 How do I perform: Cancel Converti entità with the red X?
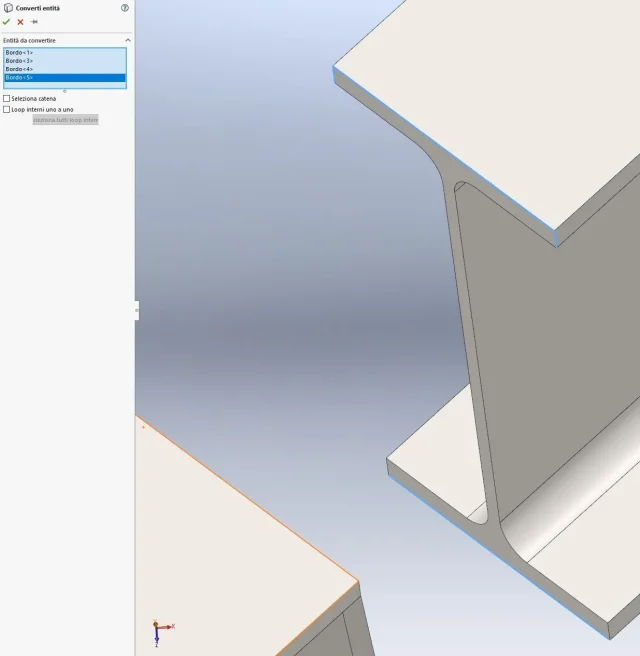coord(20,22)
